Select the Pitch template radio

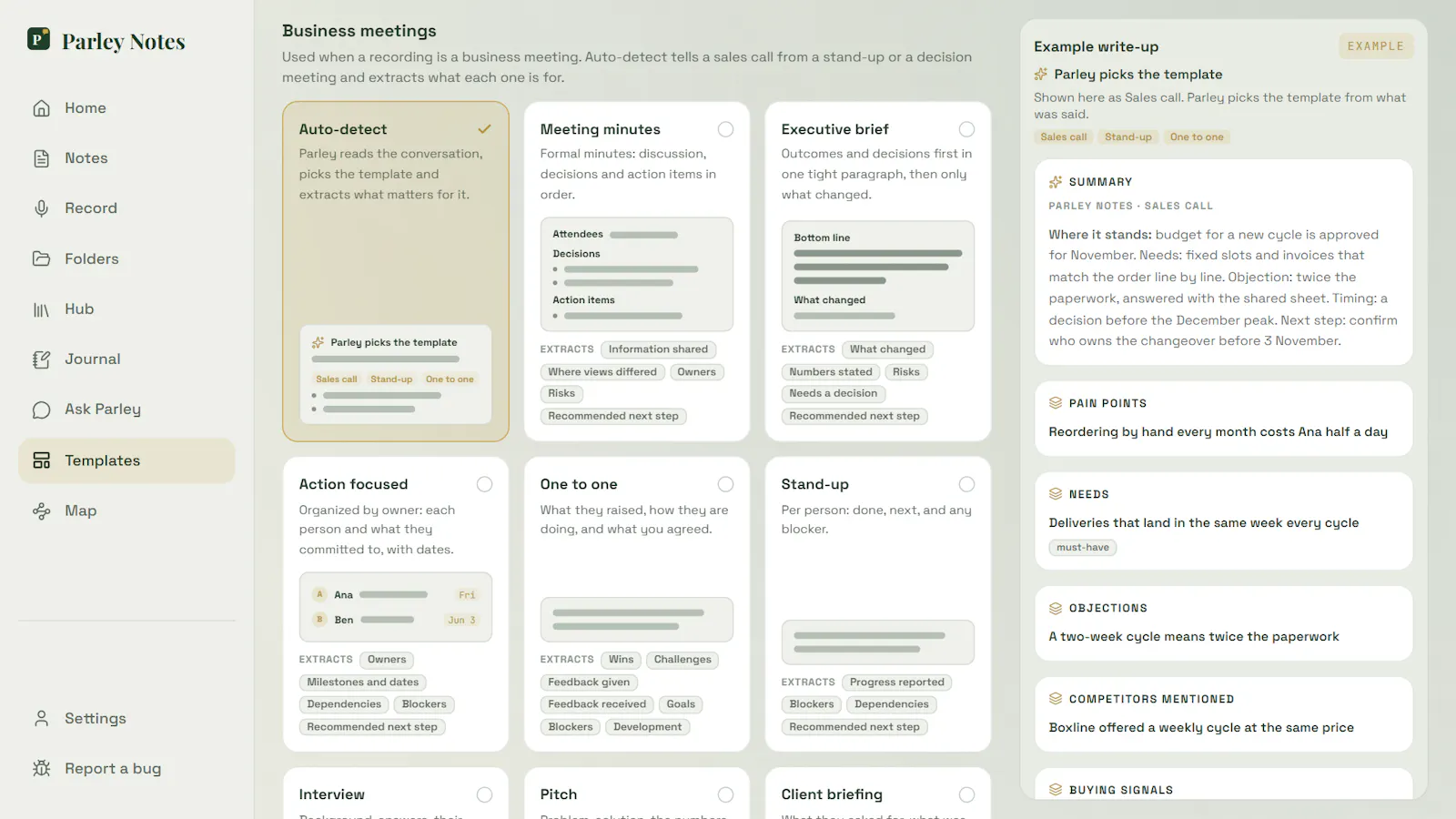(725, 794)
